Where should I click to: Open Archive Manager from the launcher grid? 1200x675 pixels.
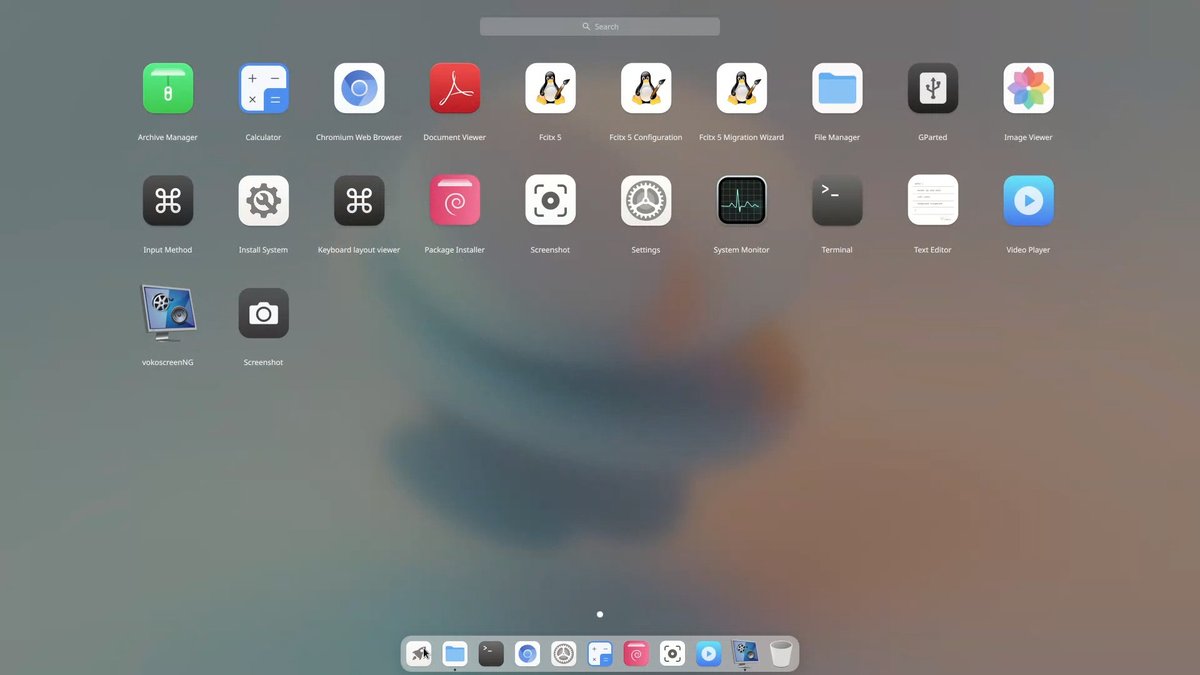168,89
